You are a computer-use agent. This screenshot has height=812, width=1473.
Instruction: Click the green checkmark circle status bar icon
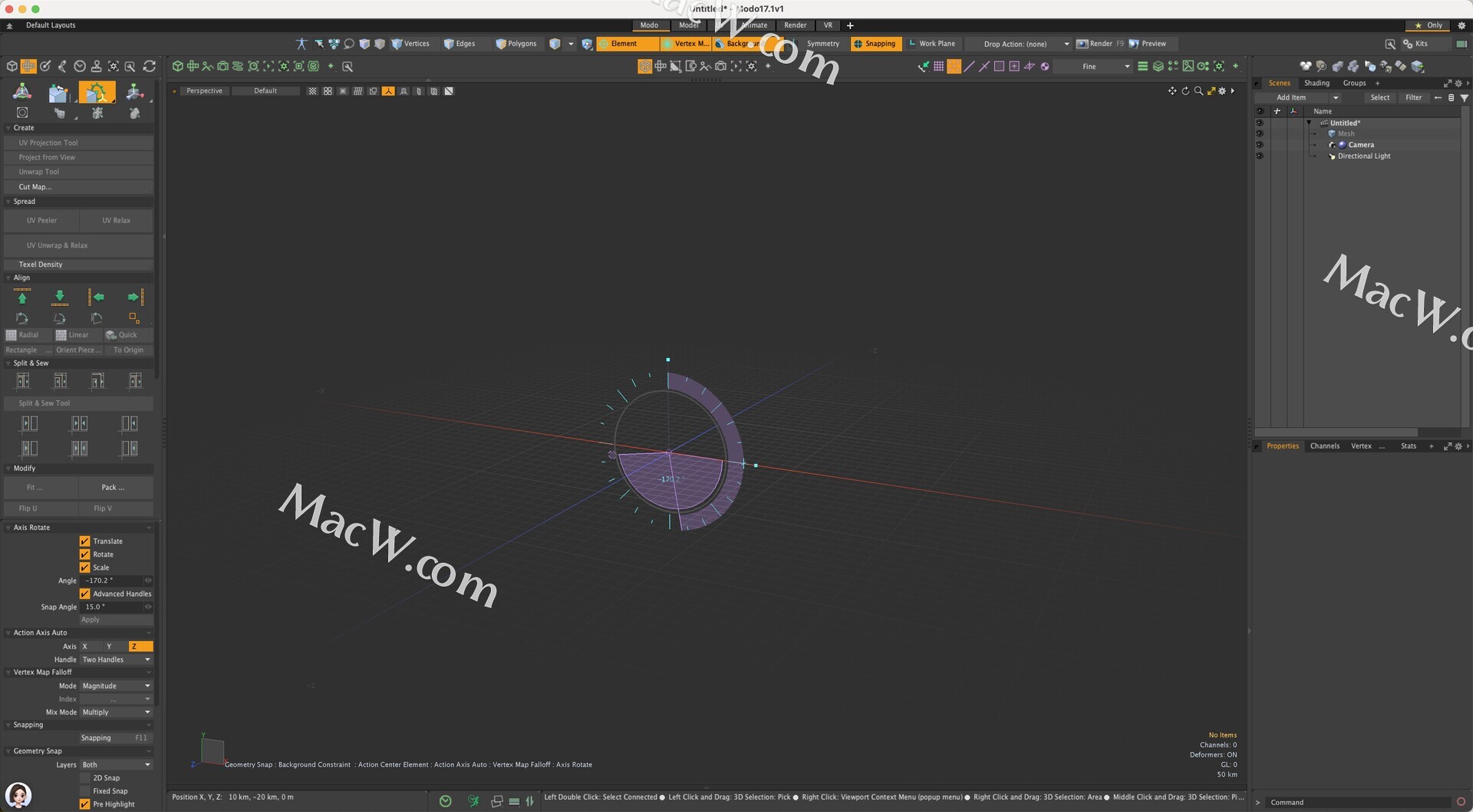tap(446, 801)
